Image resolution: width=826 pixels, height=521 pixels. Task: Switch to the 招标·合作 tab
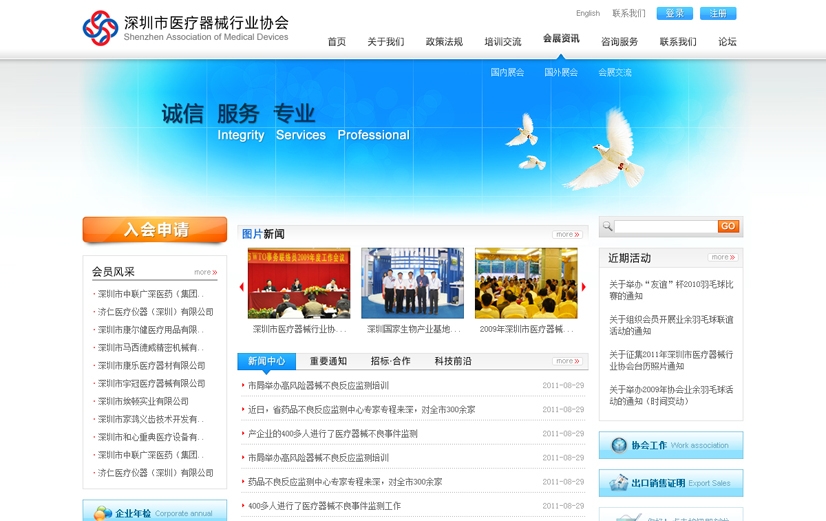point(390,361)
